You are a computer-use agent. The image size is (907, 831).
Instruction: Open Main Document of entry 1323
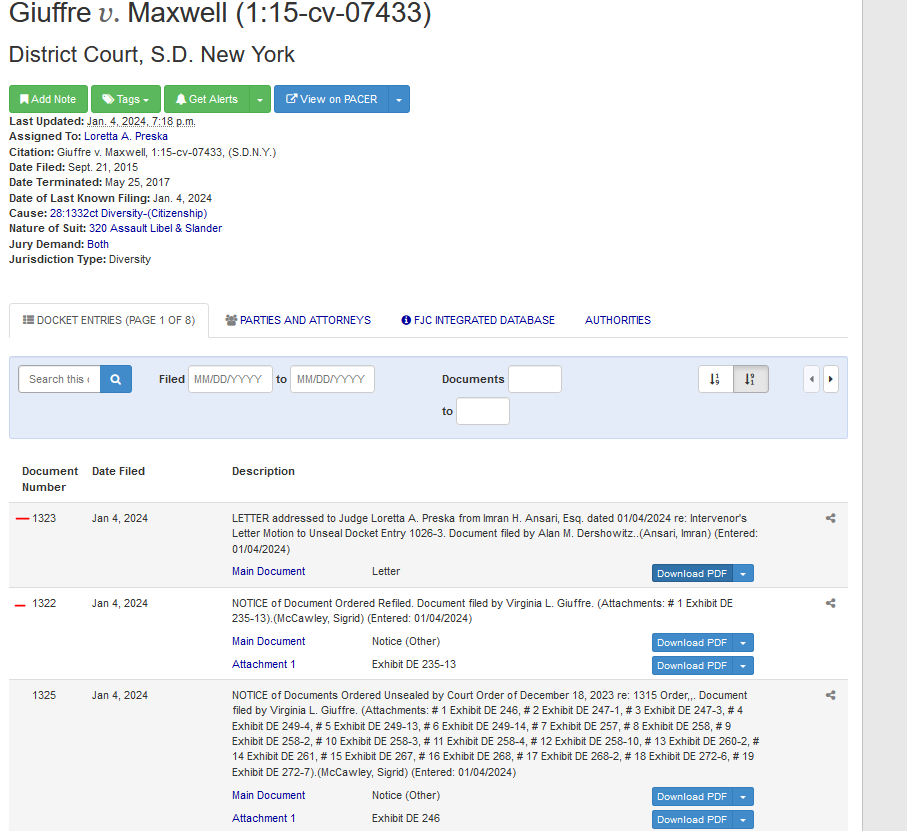click(x=268, y=571)
